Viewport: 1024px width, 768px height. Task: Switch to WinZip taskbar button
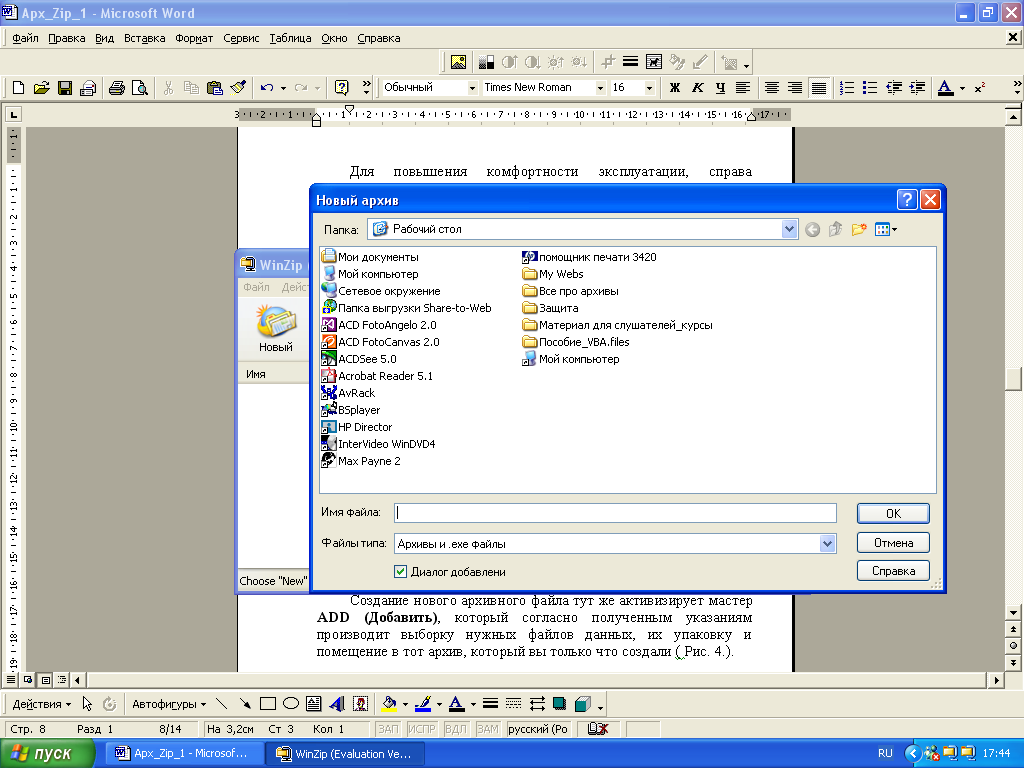(345, 754)
